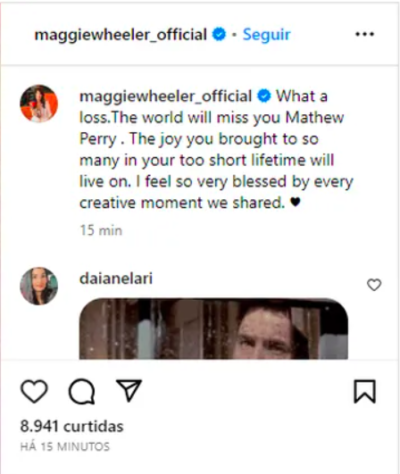Click the verified badge in the caption
The width and height of the screenshot is (400, 474).
tap(264, 96)
